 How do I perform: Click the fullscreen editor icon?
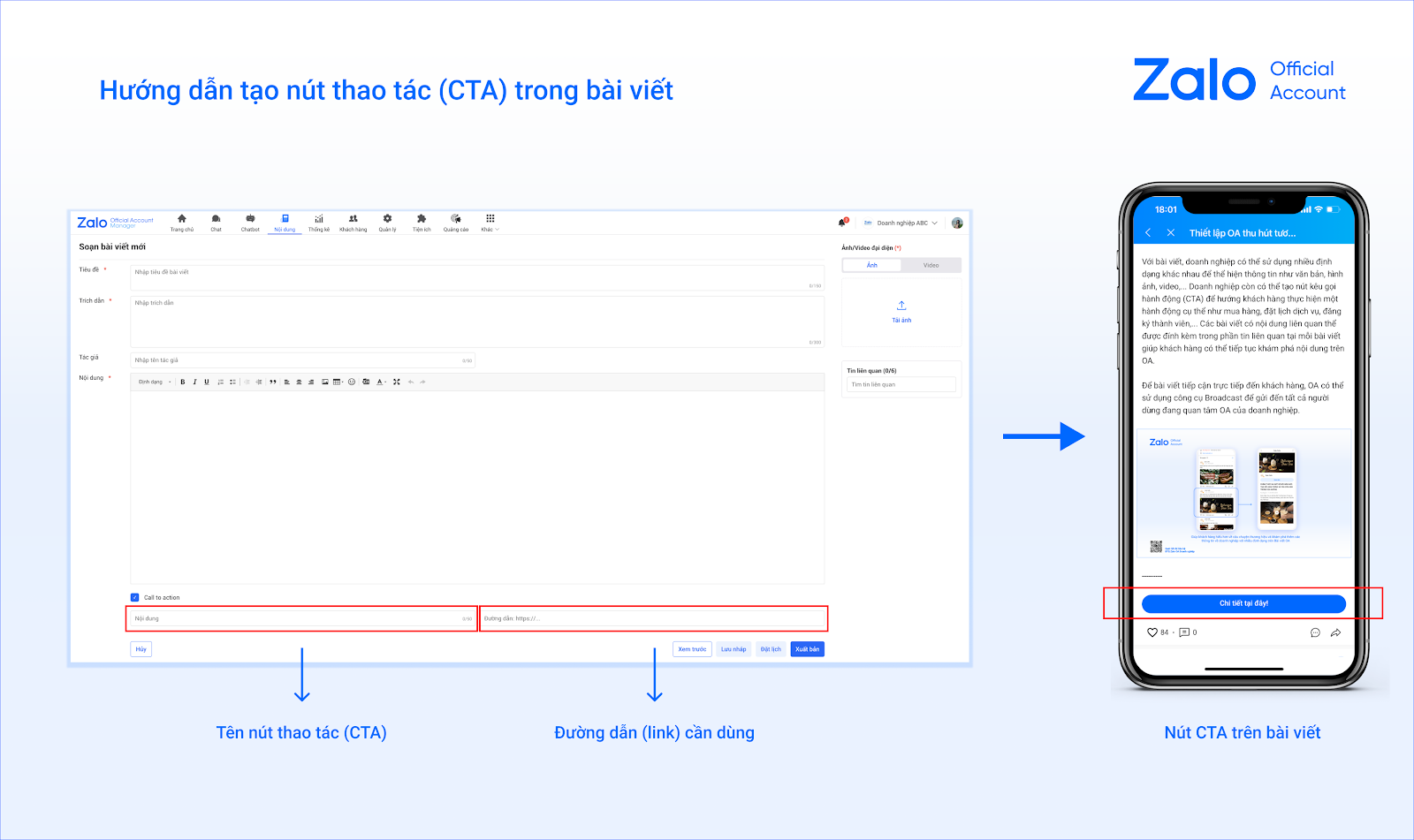[x=397, y=382]
